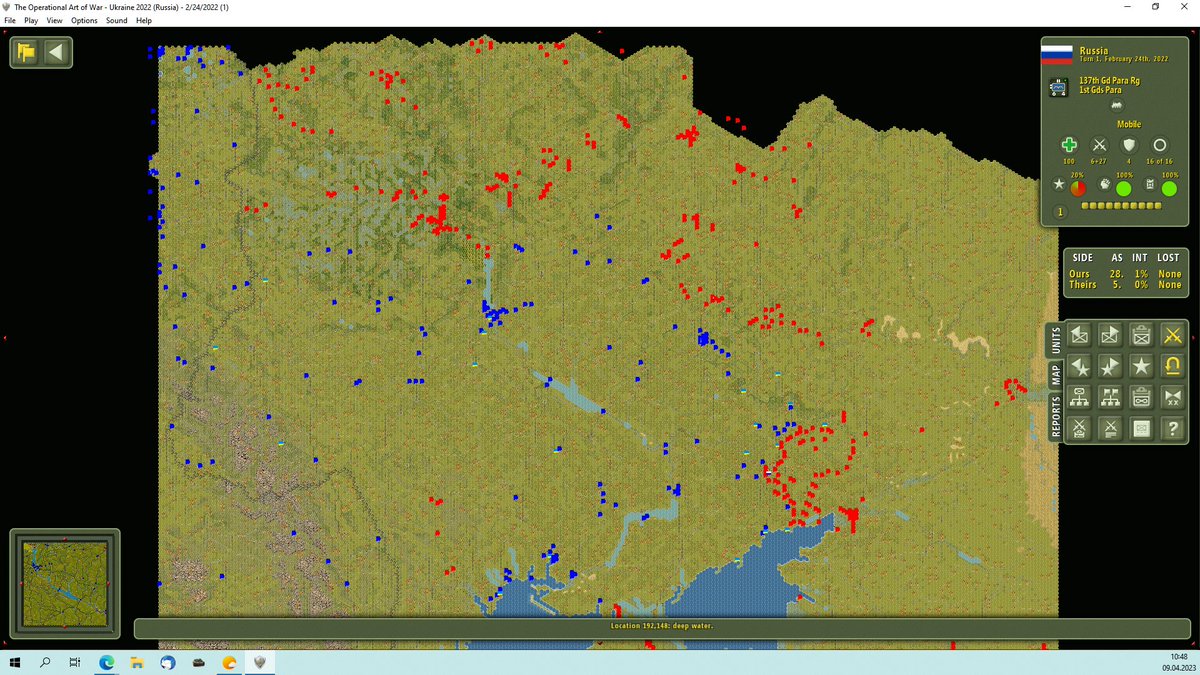Open the flagged formation hierarchy button
This screenshot has width=1200, height=675.
[1110, 397]
